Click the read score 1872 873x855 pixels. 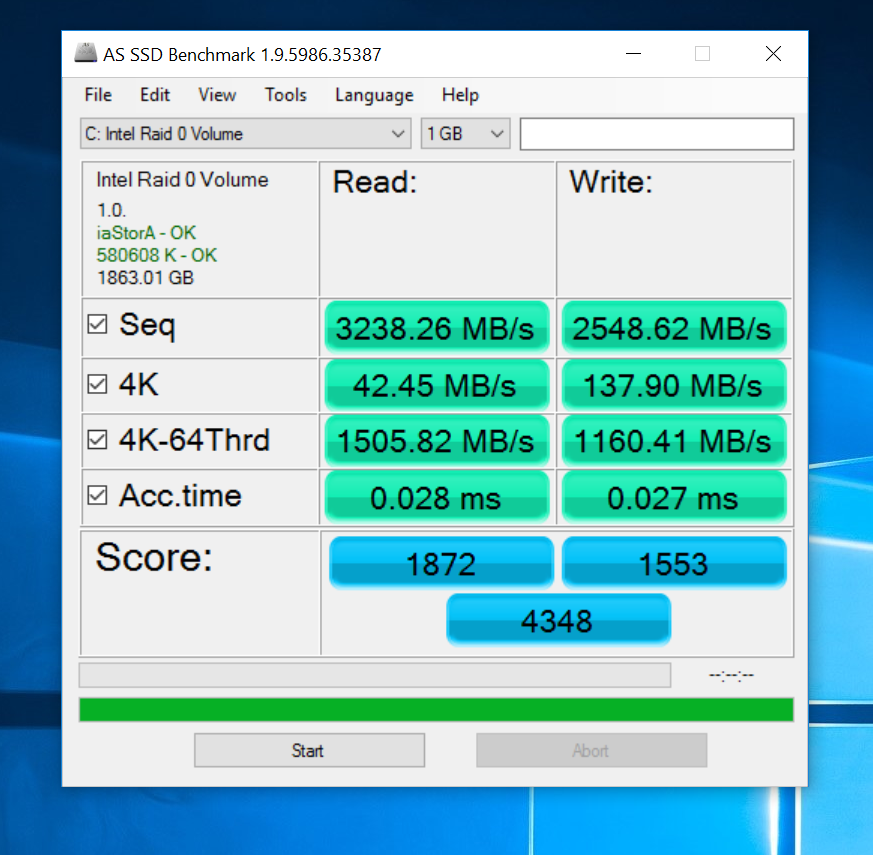pos(441,563)
